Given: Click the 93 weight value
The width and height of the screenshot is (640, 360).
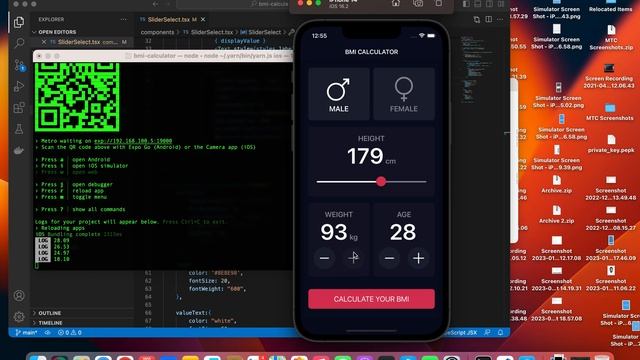Looking at the screenshot, I should coord(334,232).
